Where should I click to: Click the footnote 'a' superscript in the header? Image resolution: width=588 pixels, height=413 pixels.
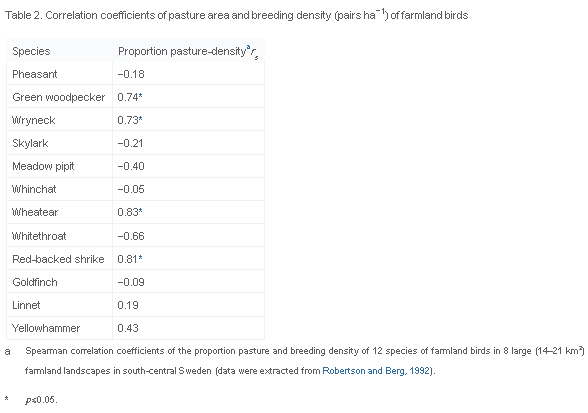coord(248,47)
